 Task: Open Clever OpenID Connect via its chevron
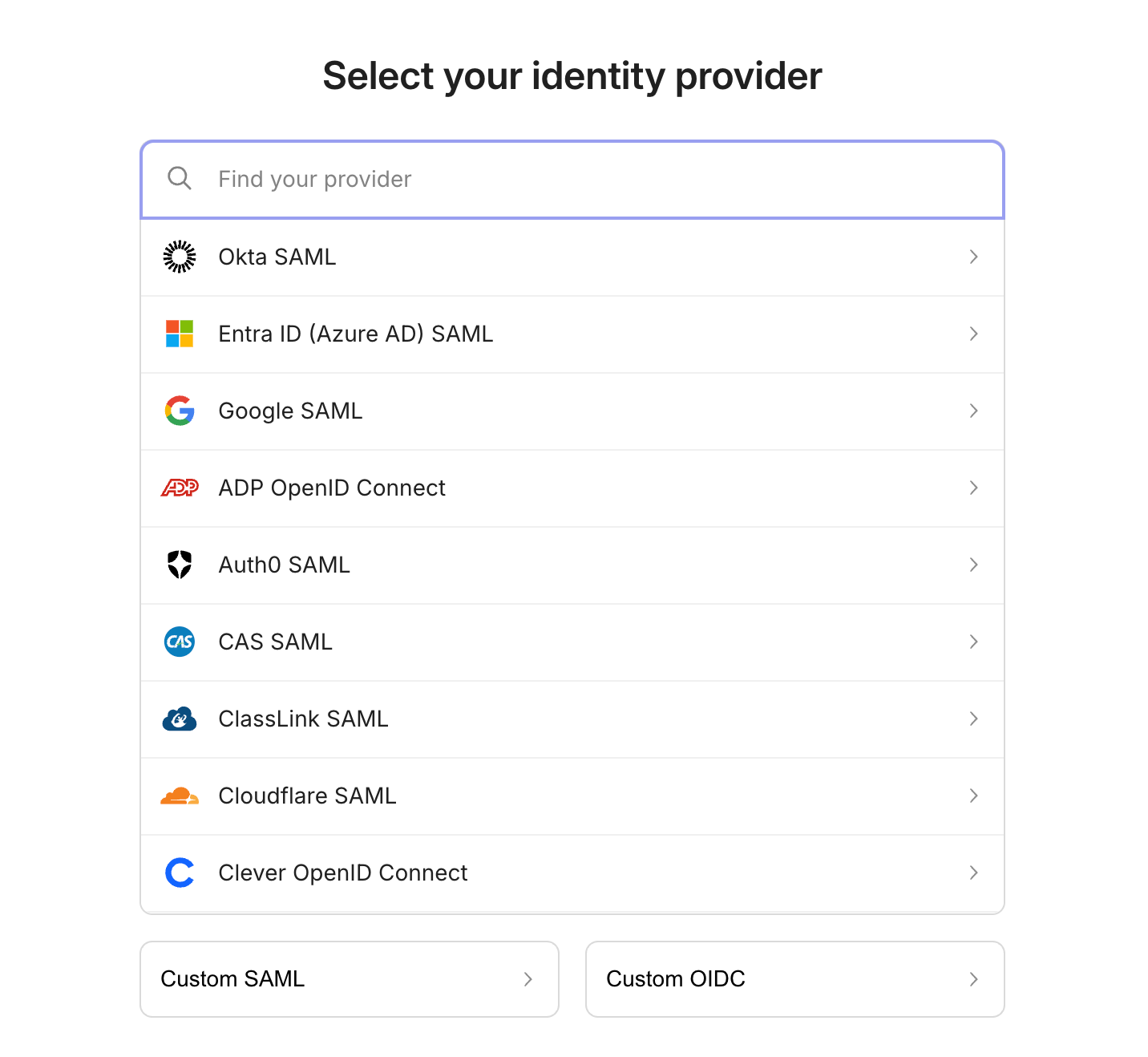tap(974, 873)
